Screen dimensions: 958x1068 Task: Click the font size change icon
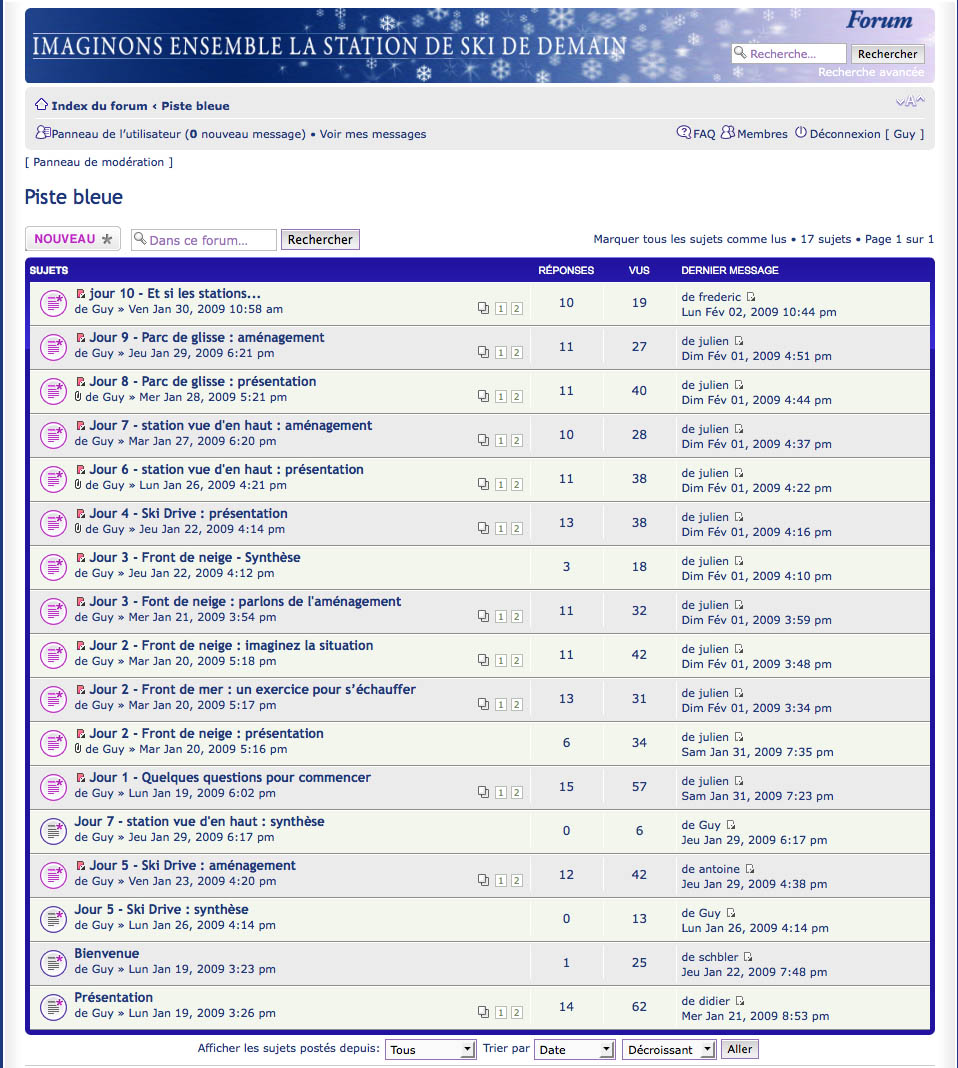coord(909,102)
